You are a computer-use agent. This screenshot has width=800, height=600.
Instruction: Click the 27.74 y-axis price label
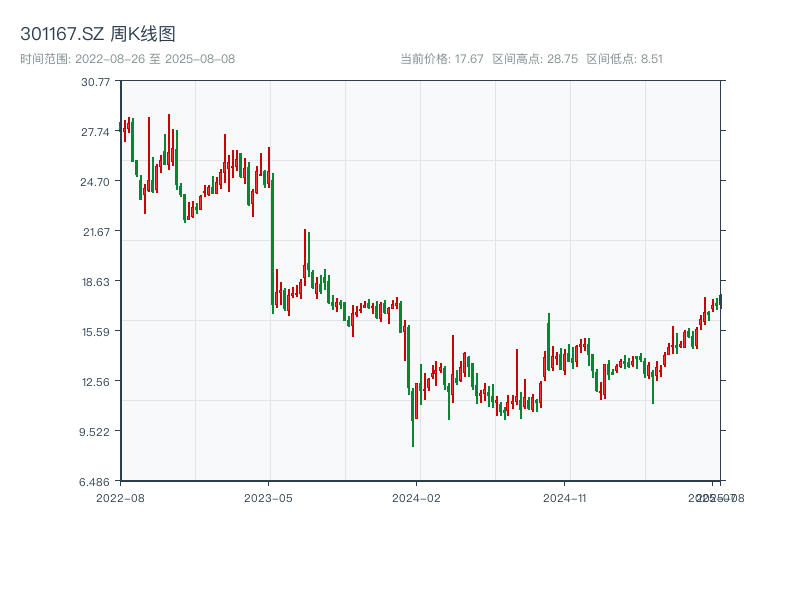96,131
